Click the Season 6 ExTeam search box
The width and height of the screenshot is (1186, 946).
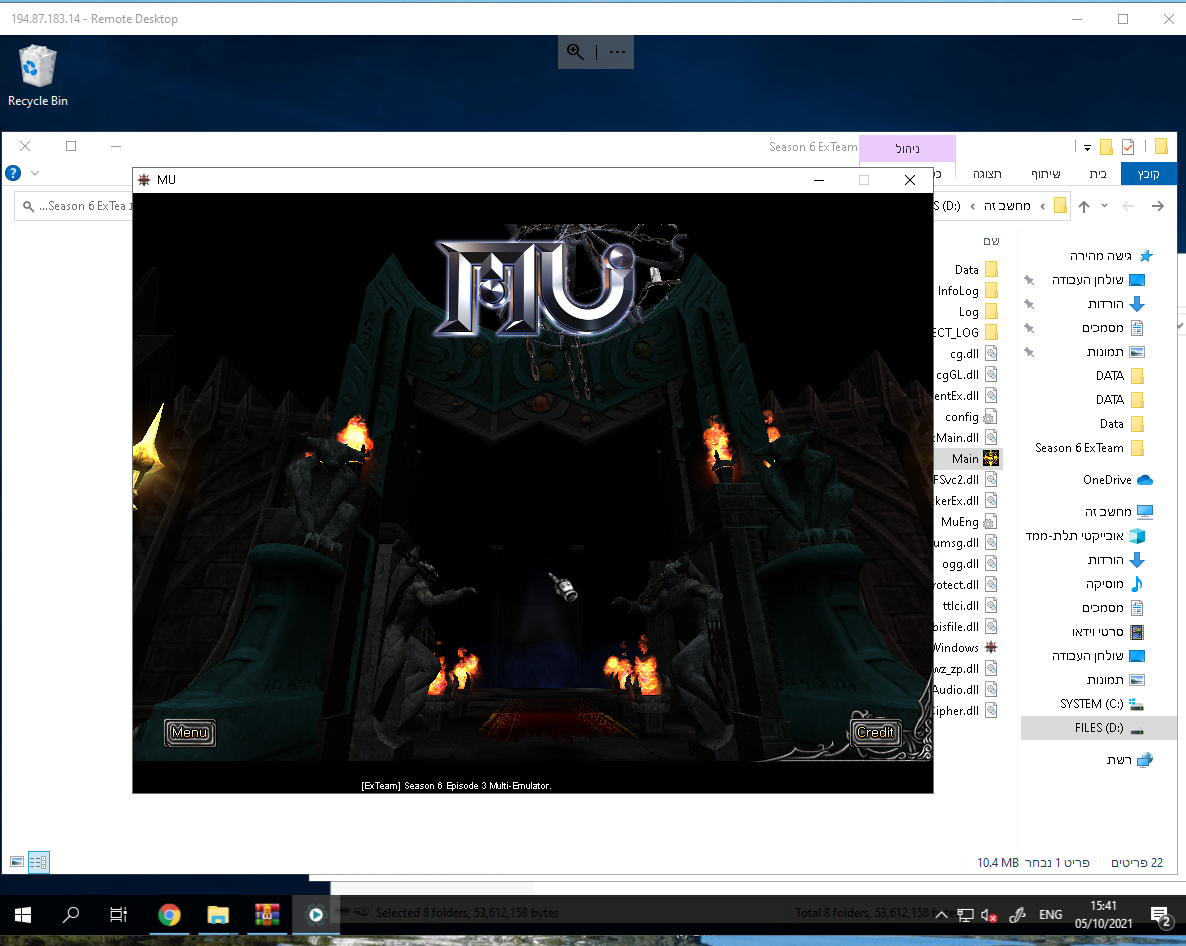coord(73,206)
